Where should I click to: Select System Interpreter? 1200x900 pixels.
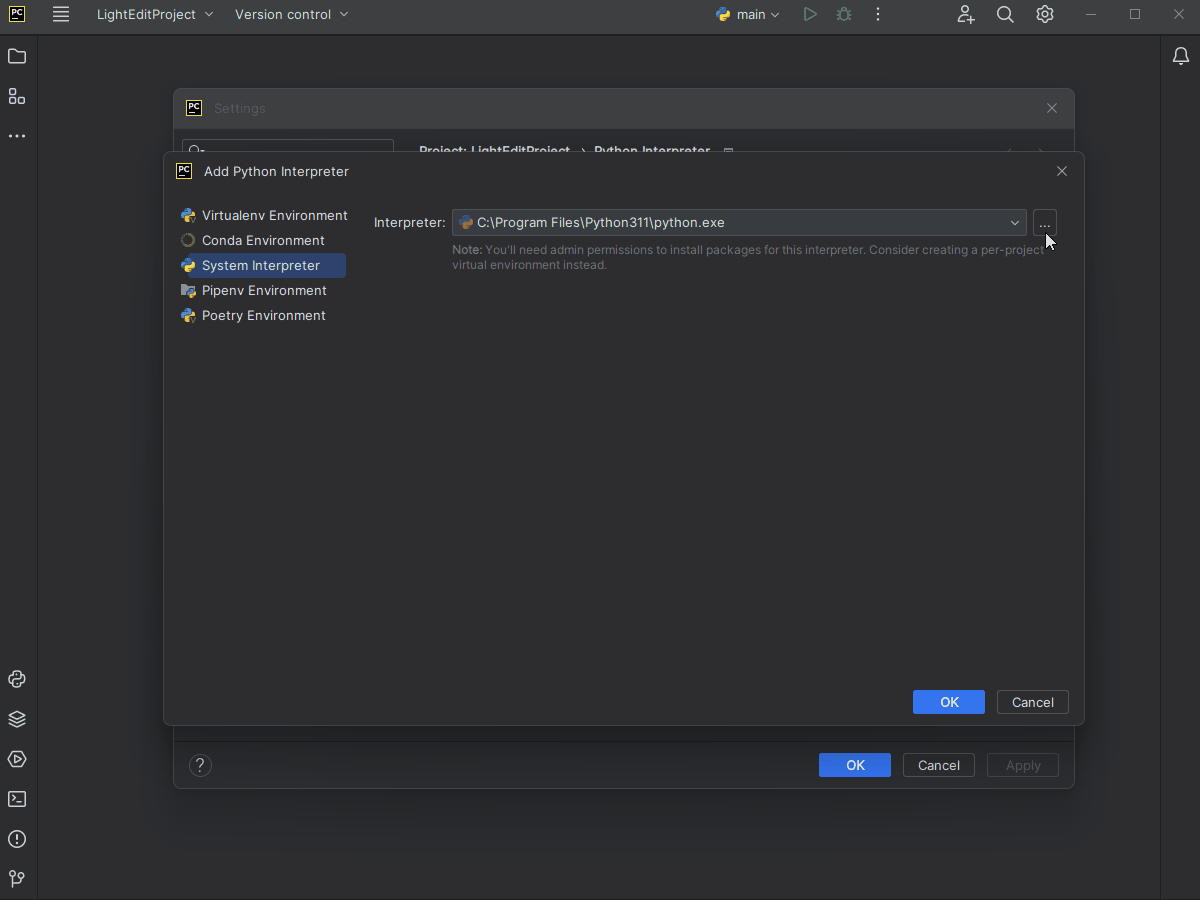(x=262, y=266)
